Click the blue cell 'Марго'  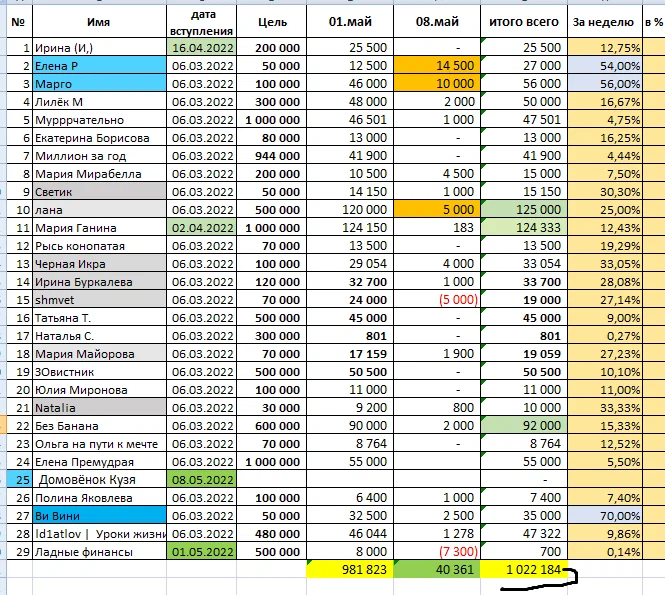[x=99, y=84]
